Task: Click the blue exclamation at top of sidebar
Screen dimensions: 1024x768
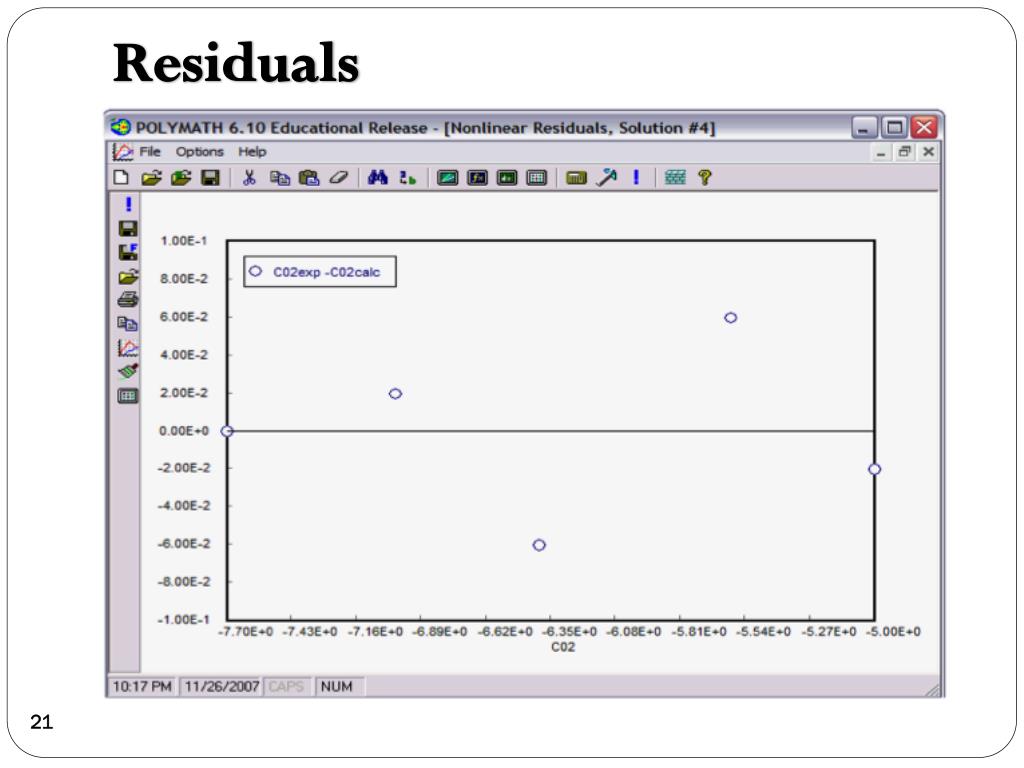Action: (x=129, y=205)
